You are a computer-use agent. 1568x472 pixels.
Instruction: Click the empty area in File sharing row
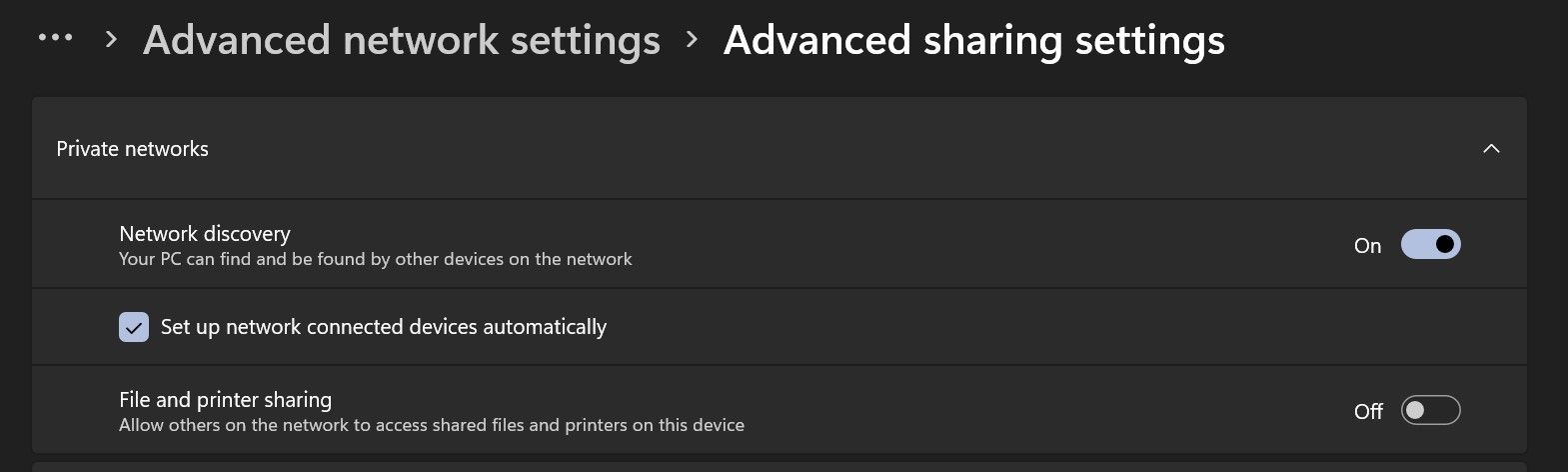tap(999, 410)
